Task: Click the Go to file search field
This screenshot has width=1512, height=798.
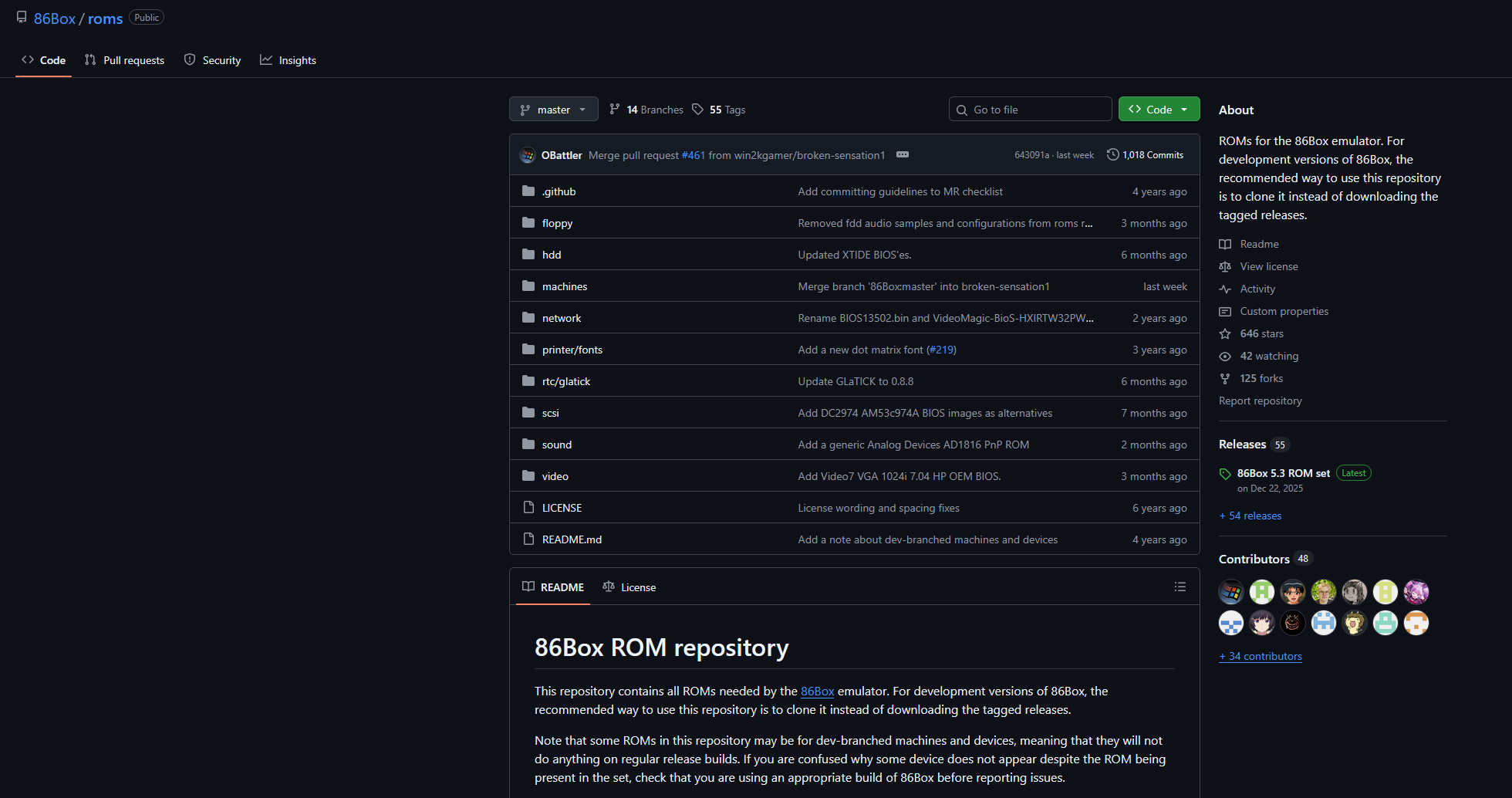Action: (x=1030, y=110)
